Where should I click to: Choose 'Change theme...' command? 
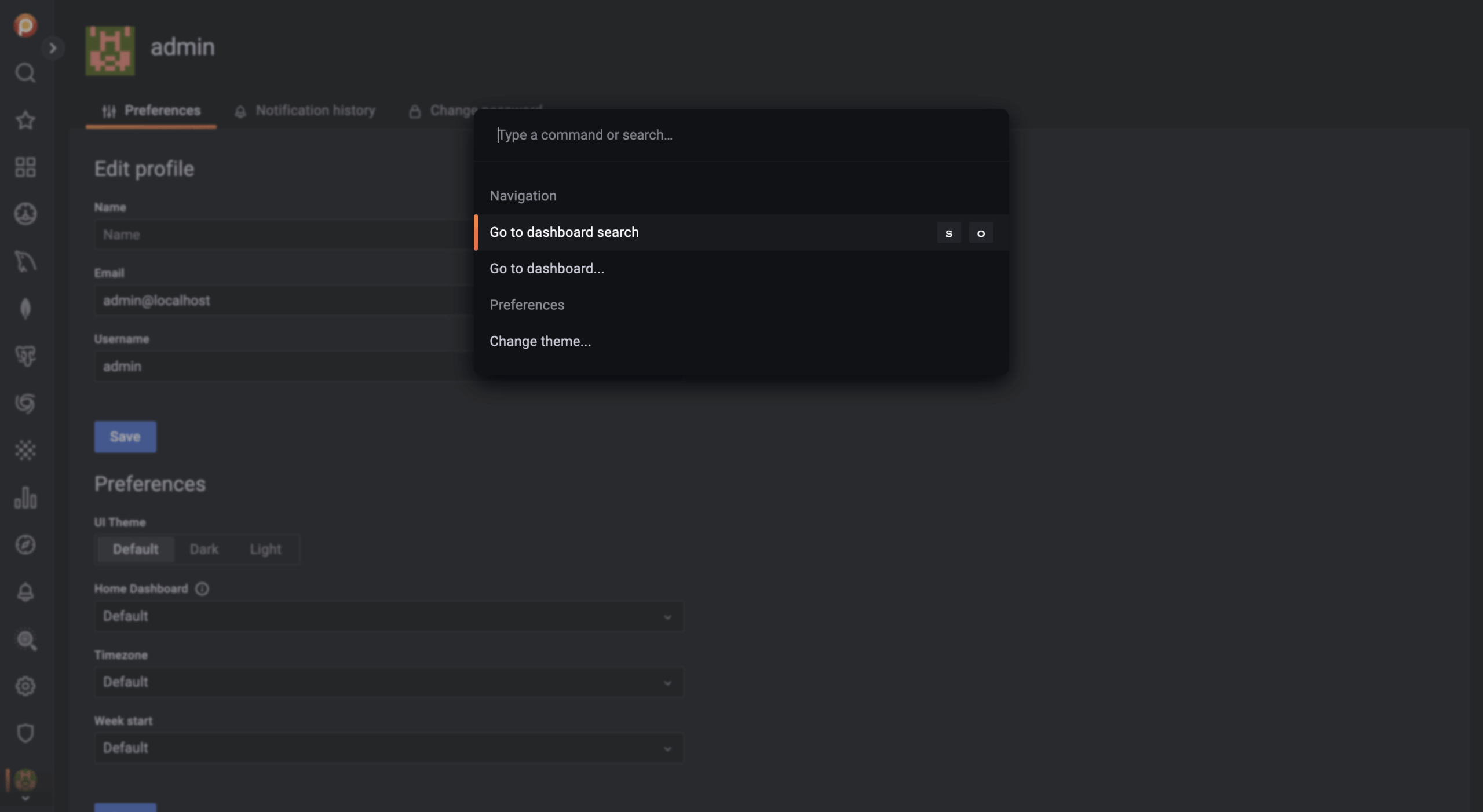(x=540, y=342)
